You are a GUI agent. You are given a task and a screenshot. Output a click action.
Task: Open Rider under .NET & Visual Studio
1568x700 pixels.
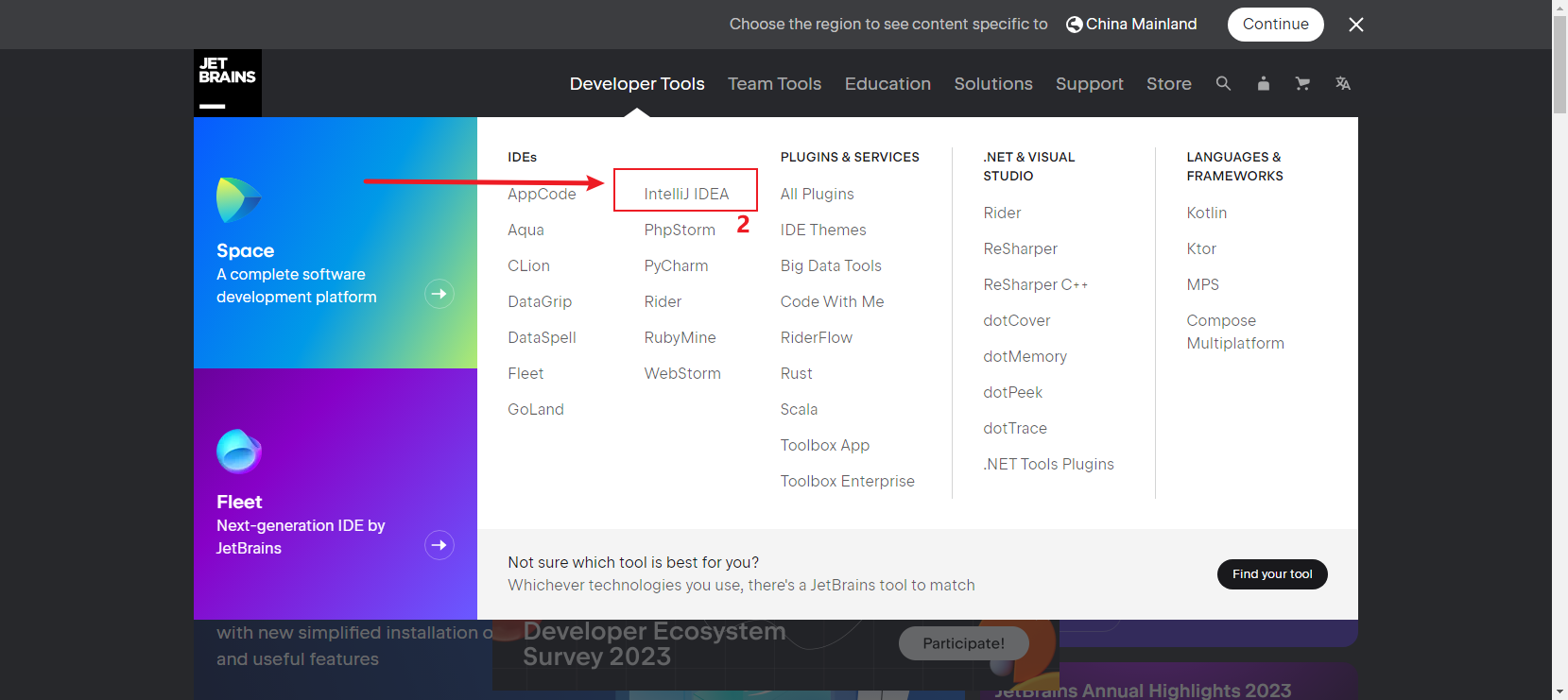pos(1002,213)
